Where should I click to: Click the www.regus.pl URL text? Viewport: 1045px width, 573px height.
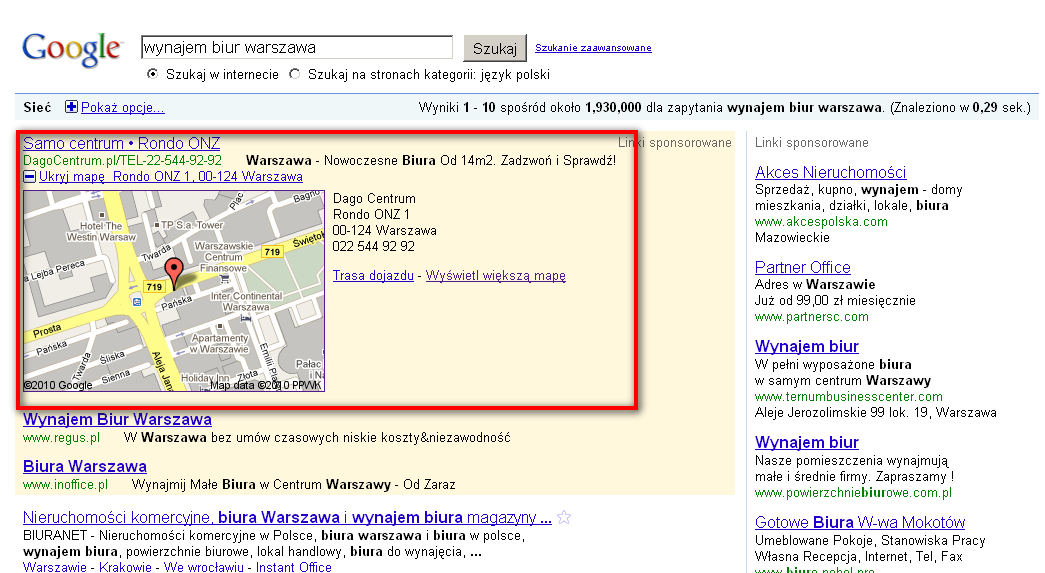tap(61, 438)
